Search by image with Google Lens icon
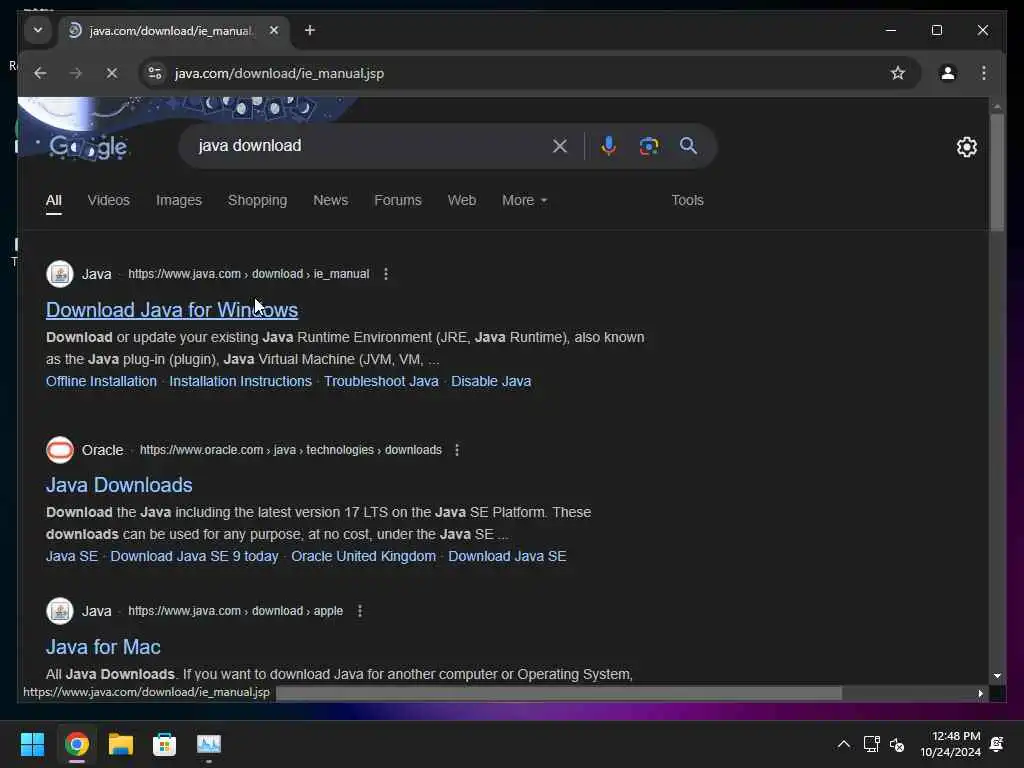Screen dimensions: 1024x768 (648, 146)
